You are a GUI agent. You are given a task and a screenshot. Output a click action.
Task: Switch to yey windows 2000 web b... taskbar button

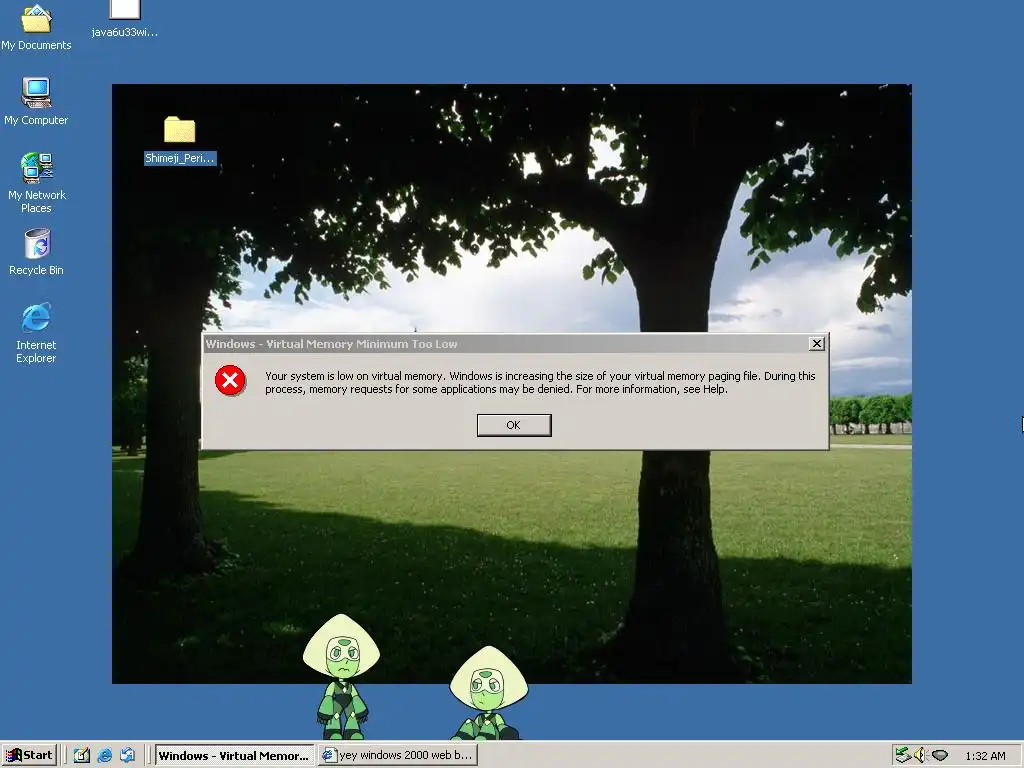(x=398, y=755)
